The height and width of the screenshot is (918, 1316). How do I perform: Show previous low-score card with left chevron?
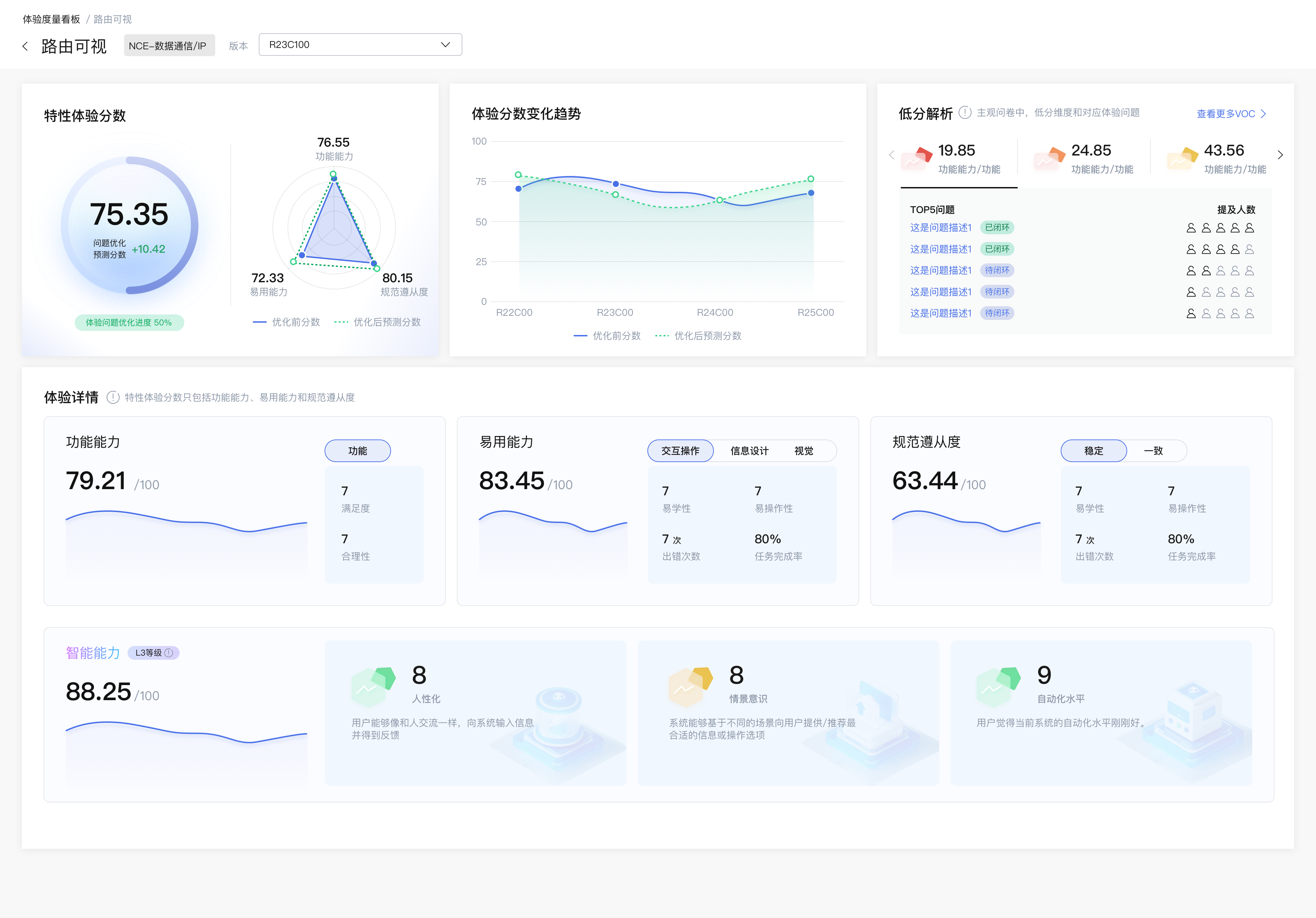[891, 155]
